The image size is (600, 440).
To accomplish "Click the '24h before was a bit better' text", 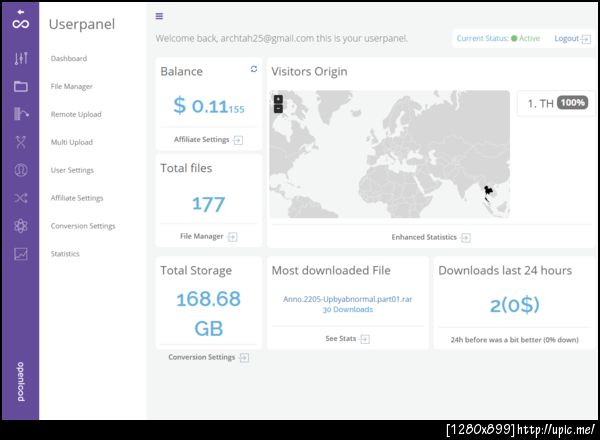I will click(514, 340).
